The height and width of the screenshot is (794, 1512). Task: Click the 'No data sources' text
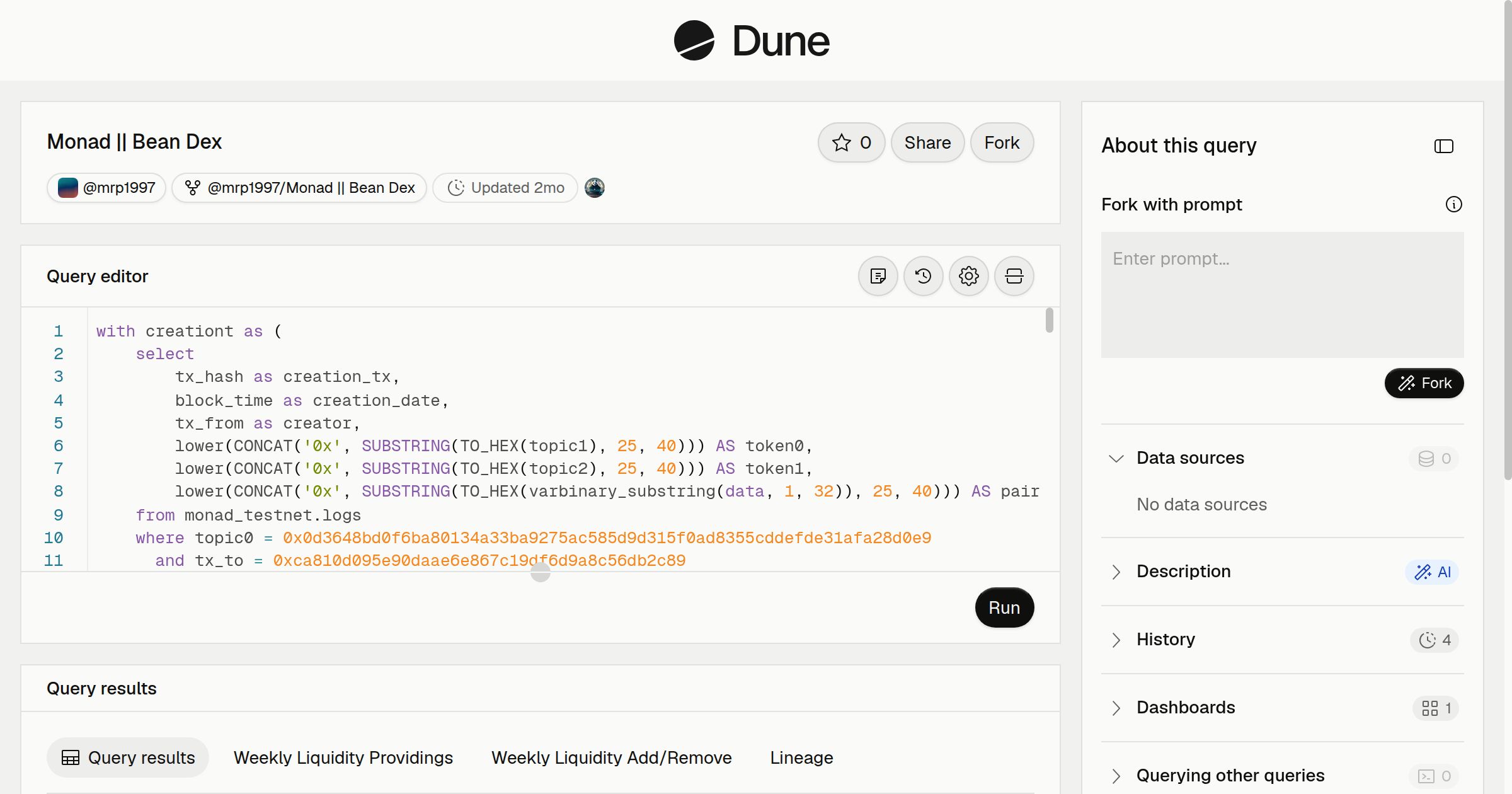pos(1201,504)
